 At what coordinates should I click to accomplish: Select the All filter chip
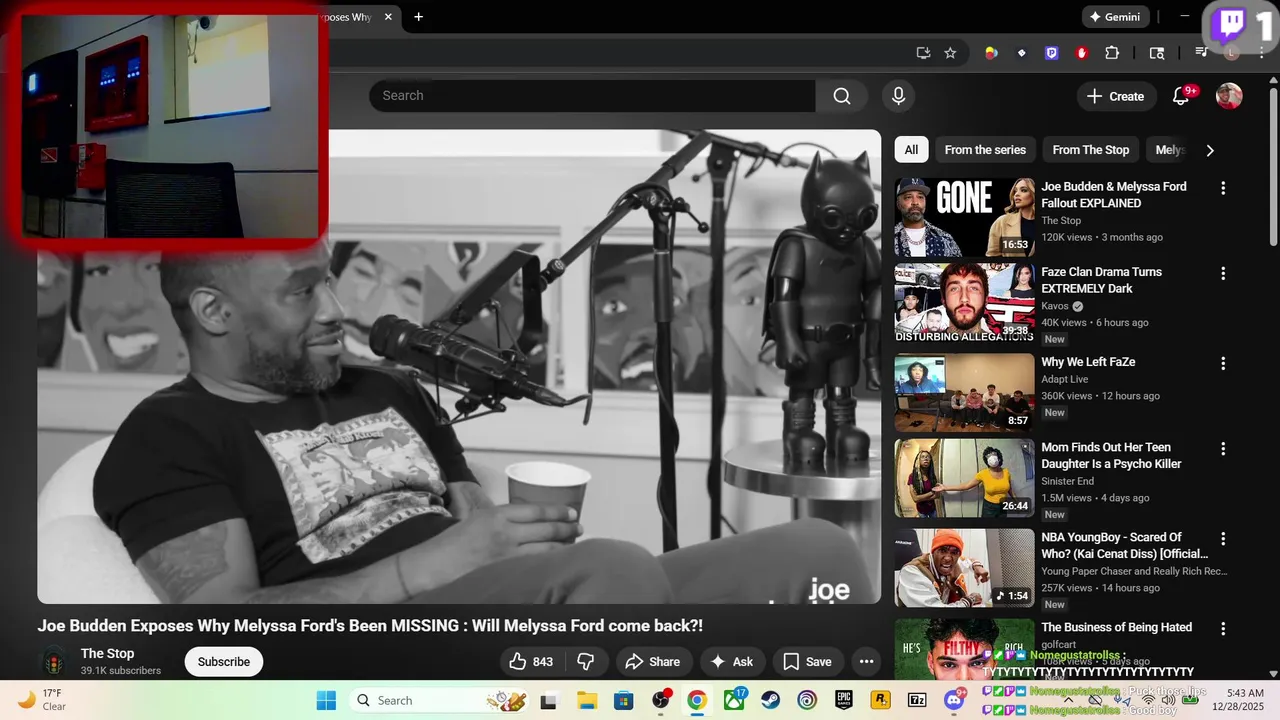click(x=911, y=150)
